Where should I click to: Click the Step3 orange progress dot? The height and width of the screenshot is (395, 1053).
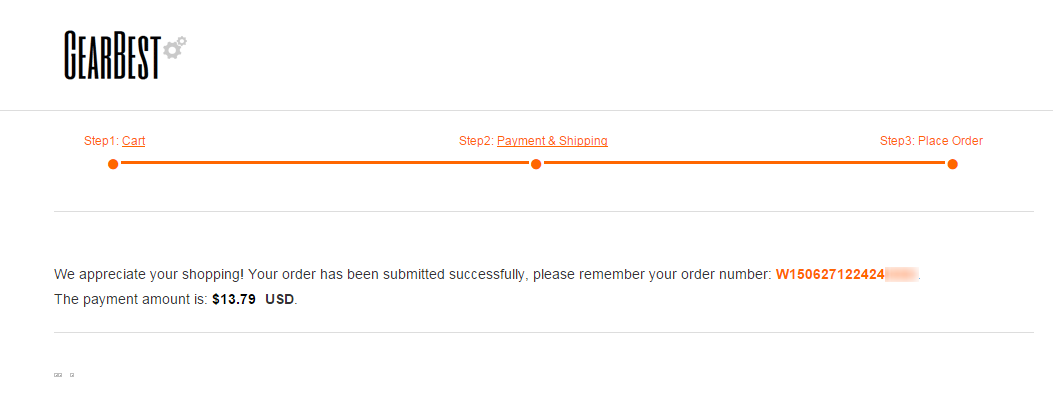coord(952,164)
